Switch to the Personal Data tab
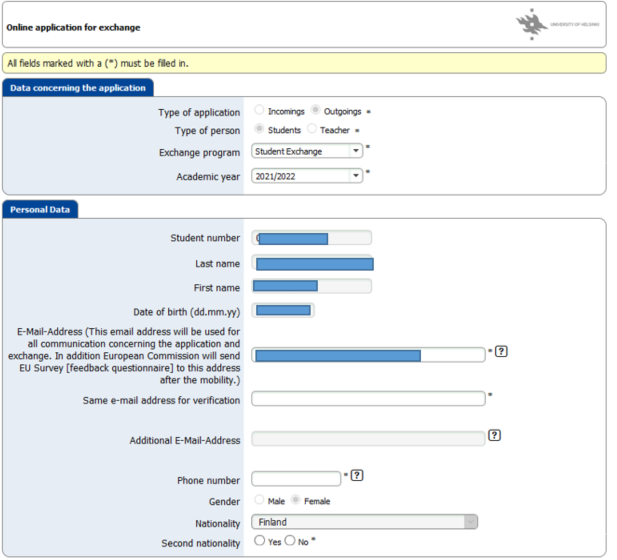617x560 pixels. click(x=41, y=209)
